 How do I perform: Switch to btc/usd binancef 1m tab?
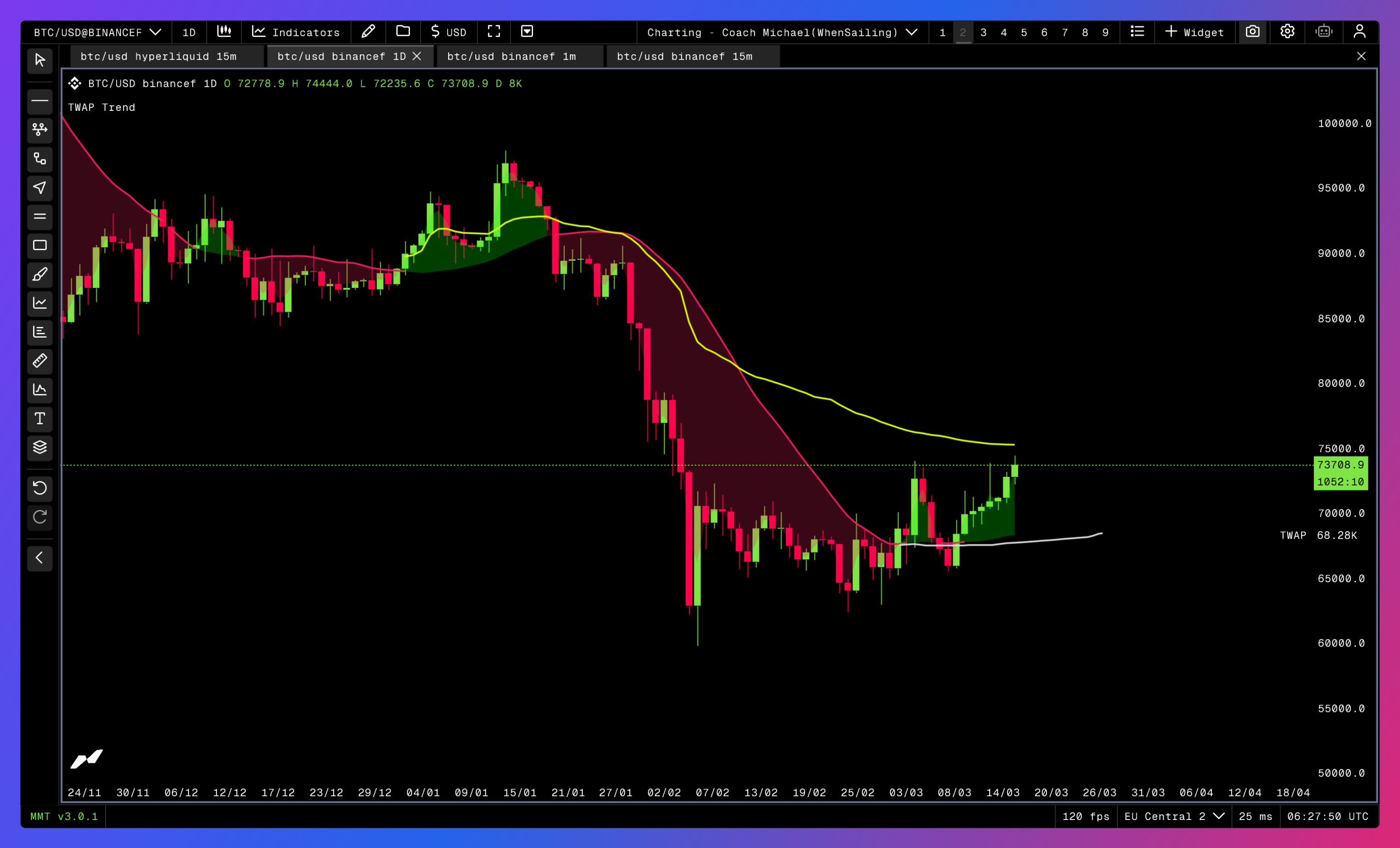tap(512, 56)
